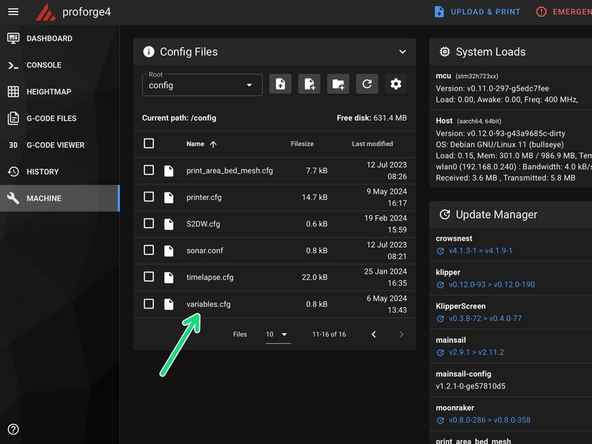Click KlipperScreen v0.3.8-72 > v0.4.0-77 link
Image resolution: width=592 pixels, height=444 pixels.
click(x=485, y=319)
